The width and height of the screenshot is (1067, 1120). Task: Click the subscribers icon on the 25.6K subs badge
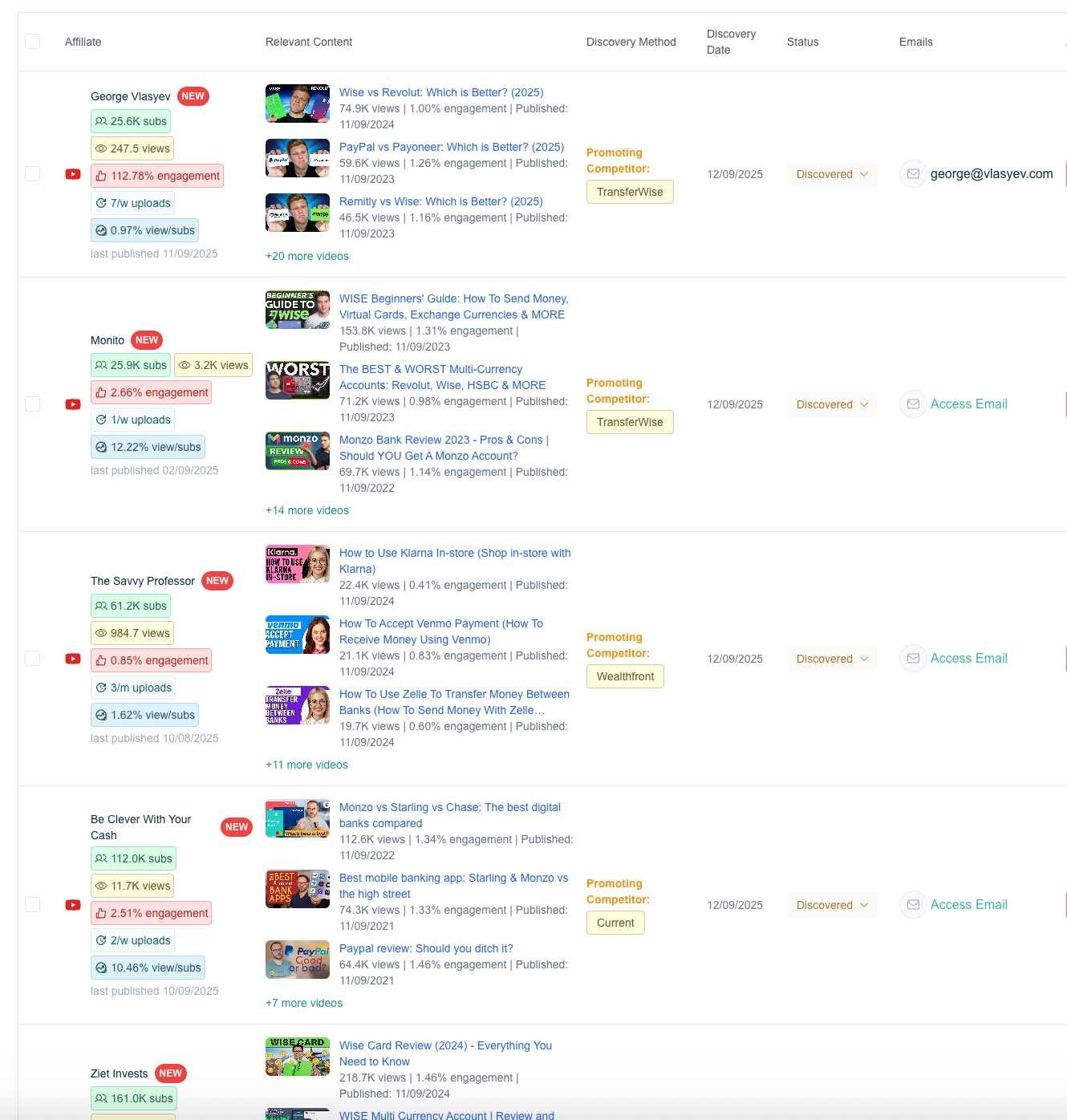click(101, 121)
